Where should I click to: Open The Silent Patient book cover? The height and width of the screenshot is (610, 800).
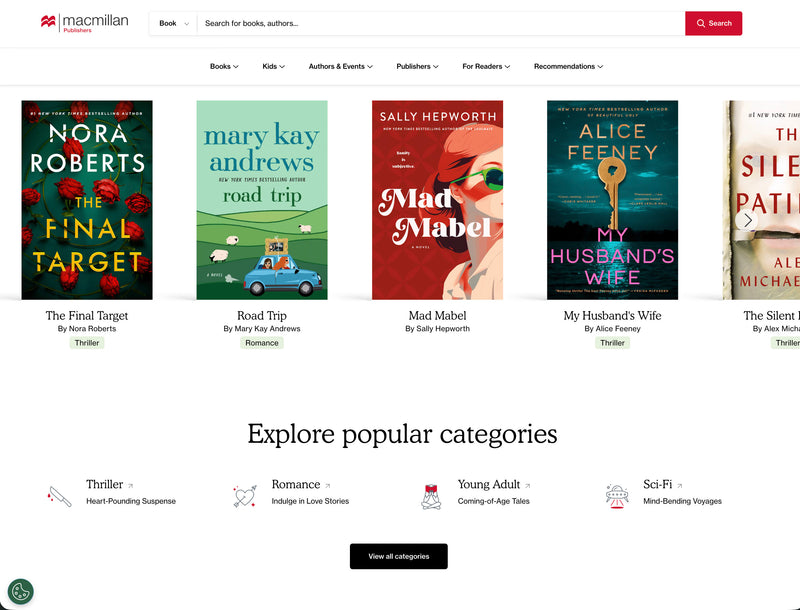point(761,200)
